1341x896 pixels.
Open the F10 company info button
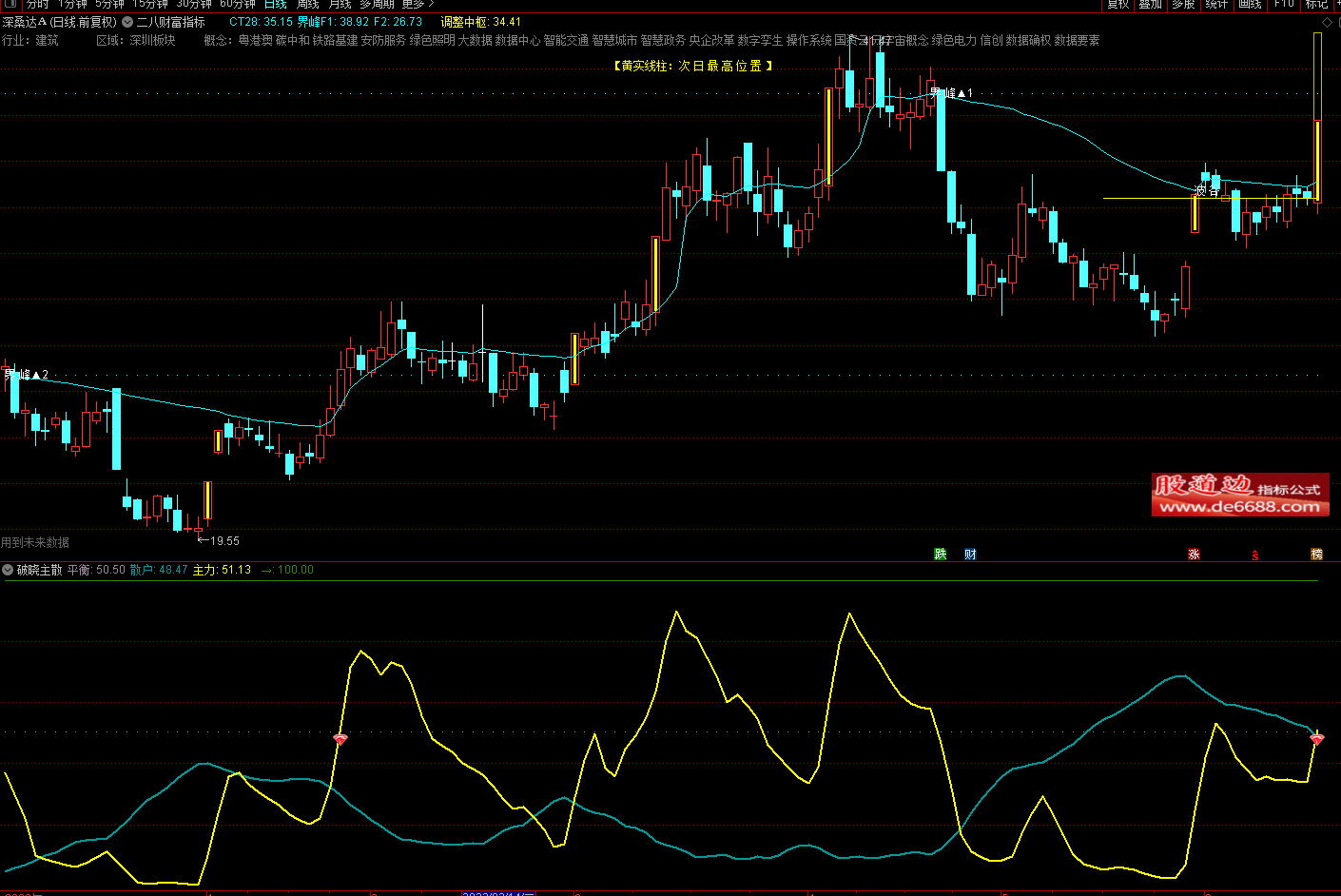[x=1284, y=4]
